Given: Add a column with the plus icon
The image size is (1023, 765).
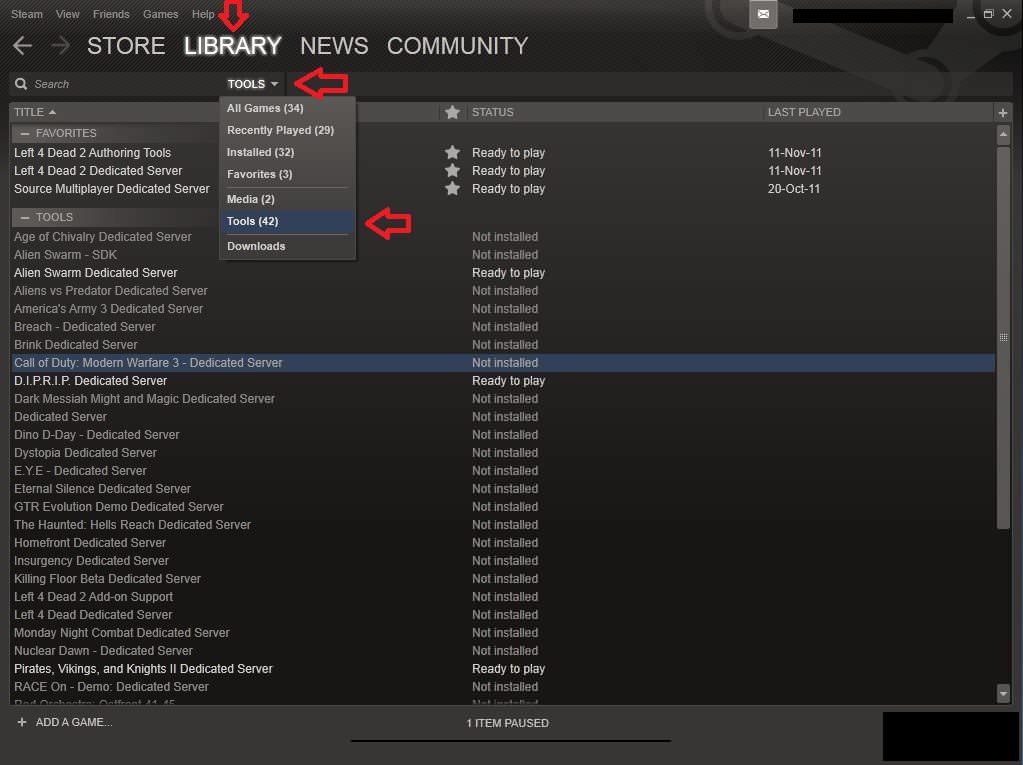Looking at the screenshot, I should pos(1003,113).
